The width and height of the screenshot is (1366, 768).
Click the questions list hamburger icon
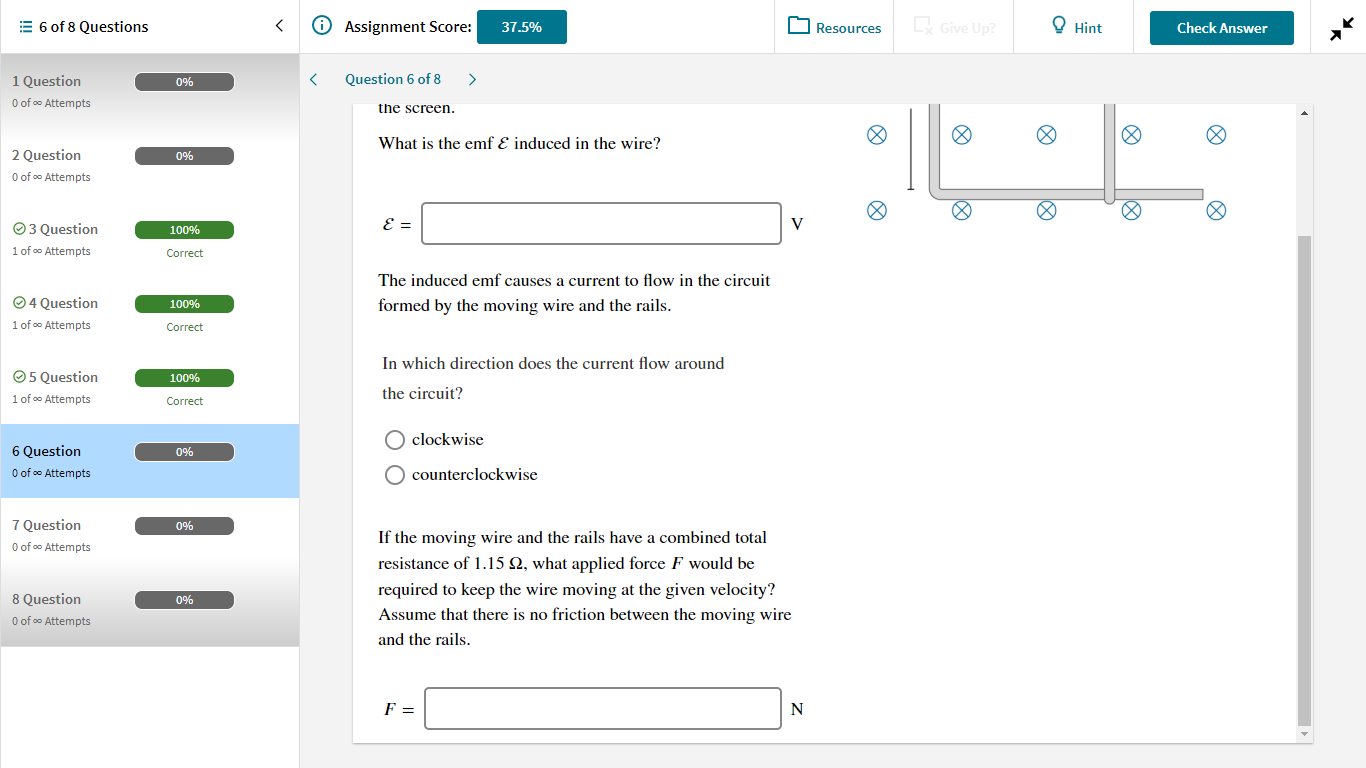click(27, 26)
